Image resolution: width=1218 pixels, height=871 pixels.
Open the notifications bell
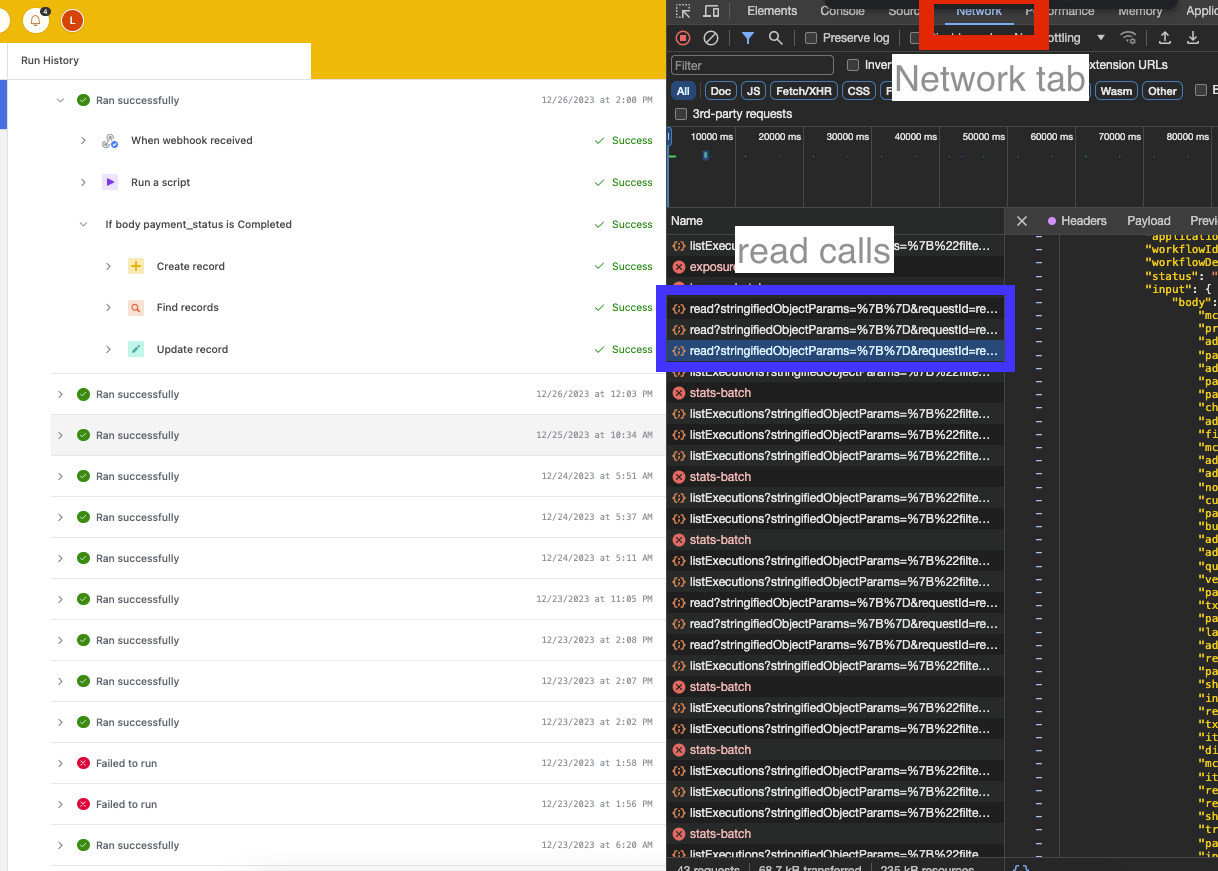[36, 19]
